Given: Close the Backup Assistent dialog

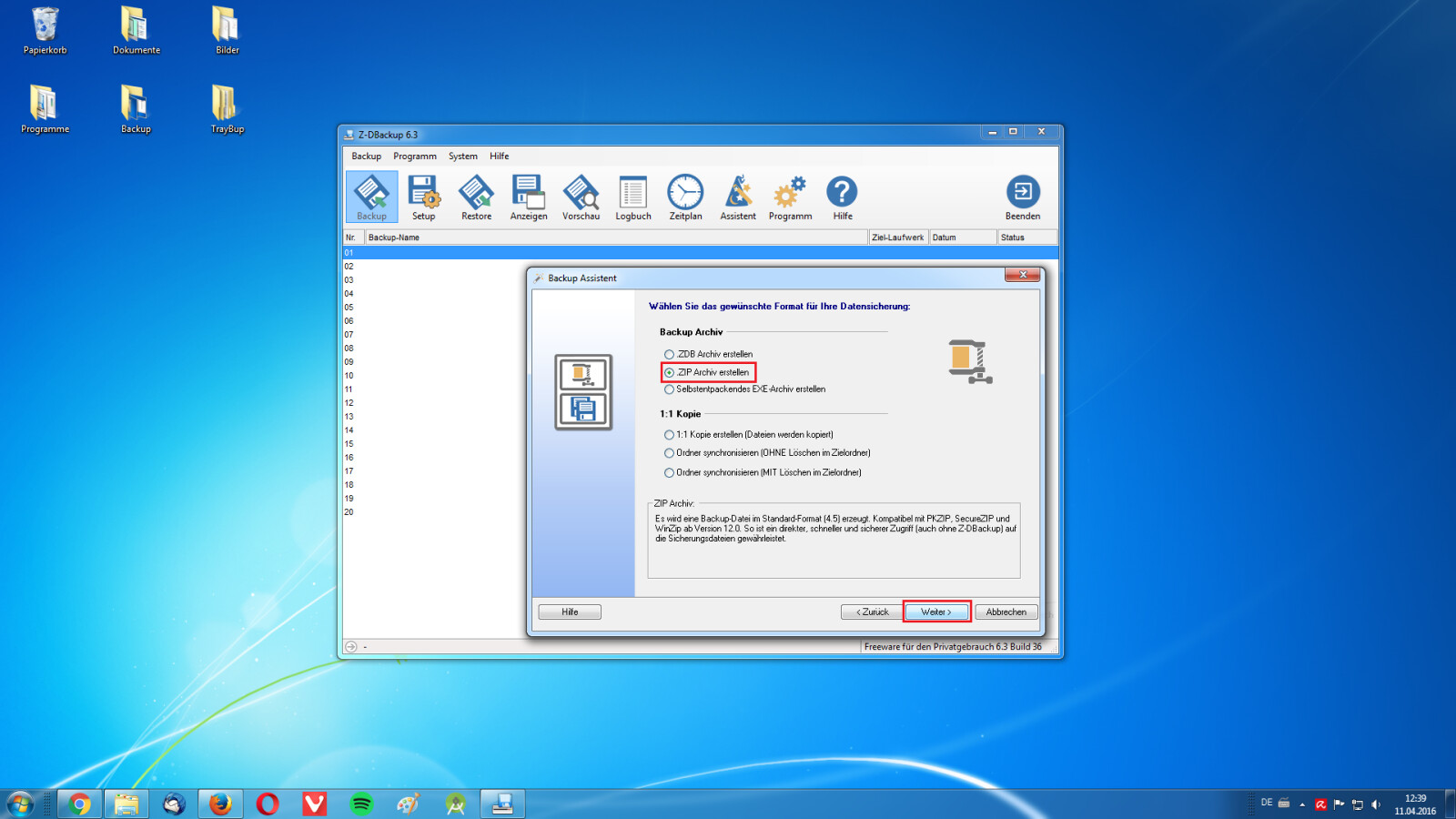Looking at the screenshot, I should pyautogui.click(x=1023, y=275).
